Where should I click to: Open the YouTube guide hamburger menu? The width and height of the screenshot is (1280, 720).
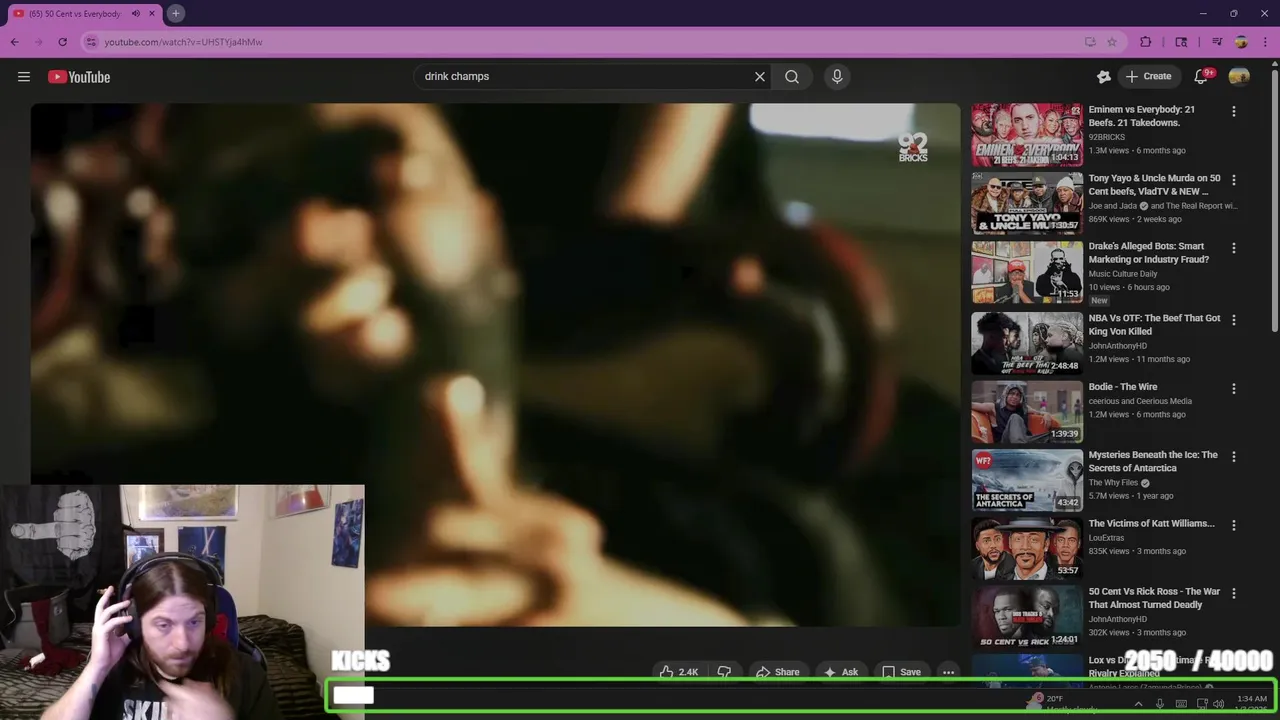24,76
